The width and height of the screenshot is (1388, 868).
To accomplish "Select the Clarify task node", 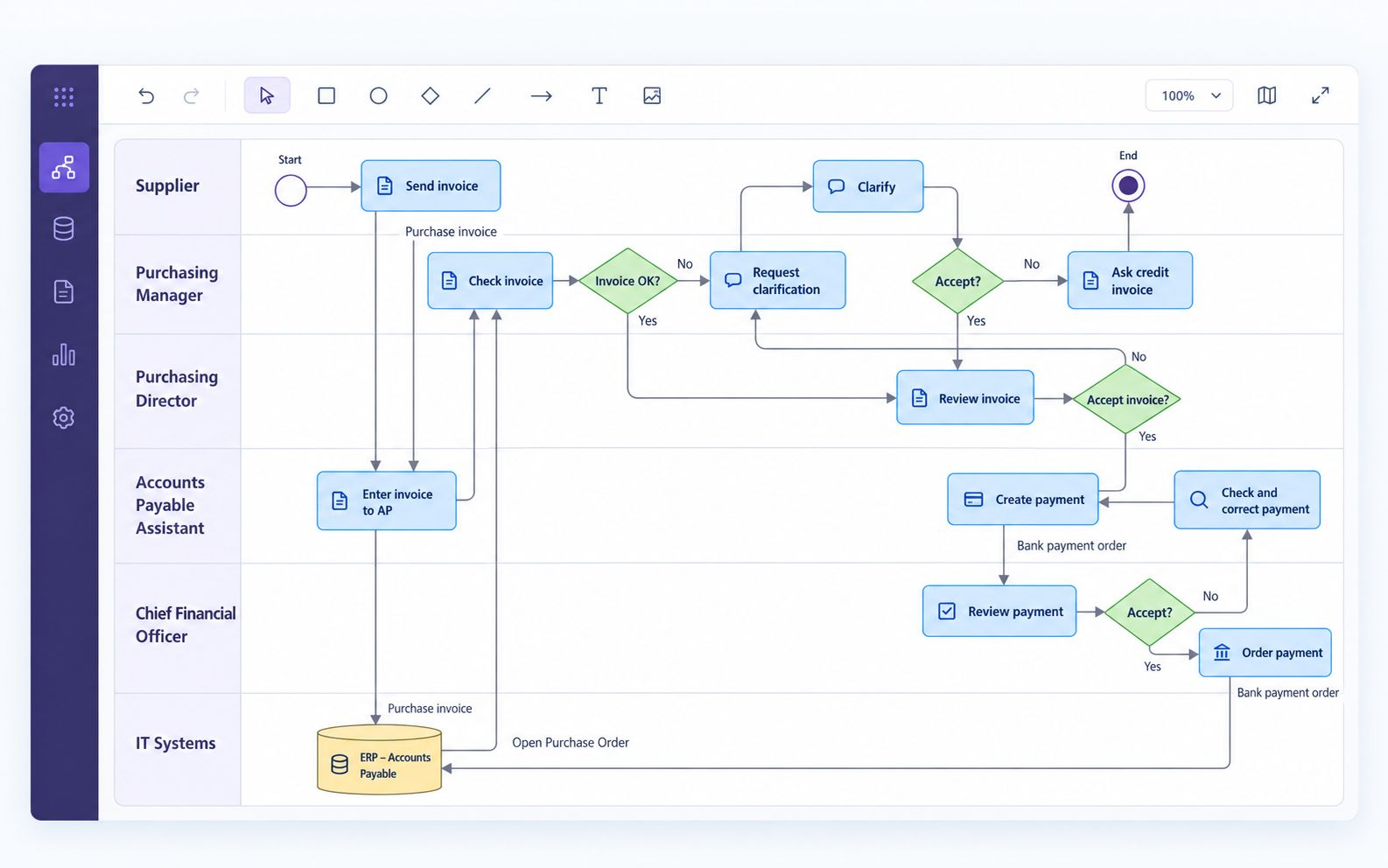I will point(868,186).
